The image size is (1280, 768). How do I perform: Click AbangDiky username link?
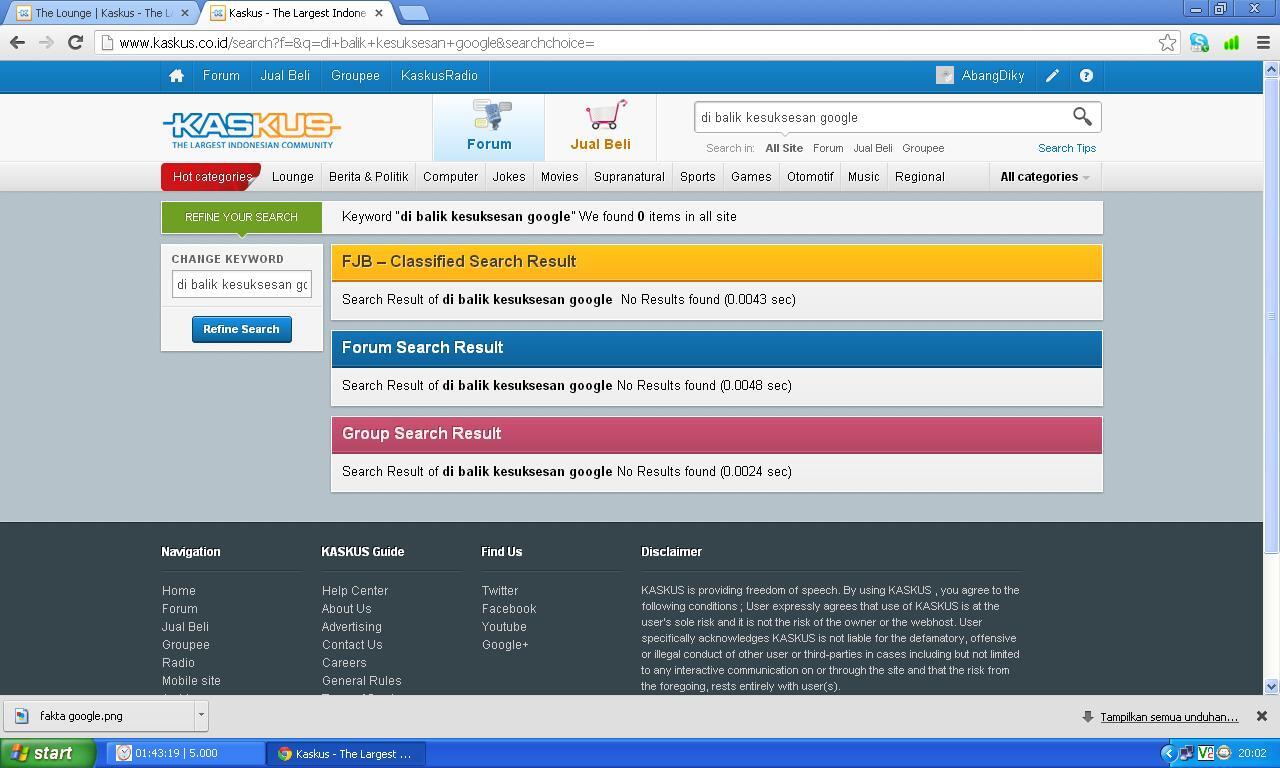pyautogui.click(x=993, y=76)
